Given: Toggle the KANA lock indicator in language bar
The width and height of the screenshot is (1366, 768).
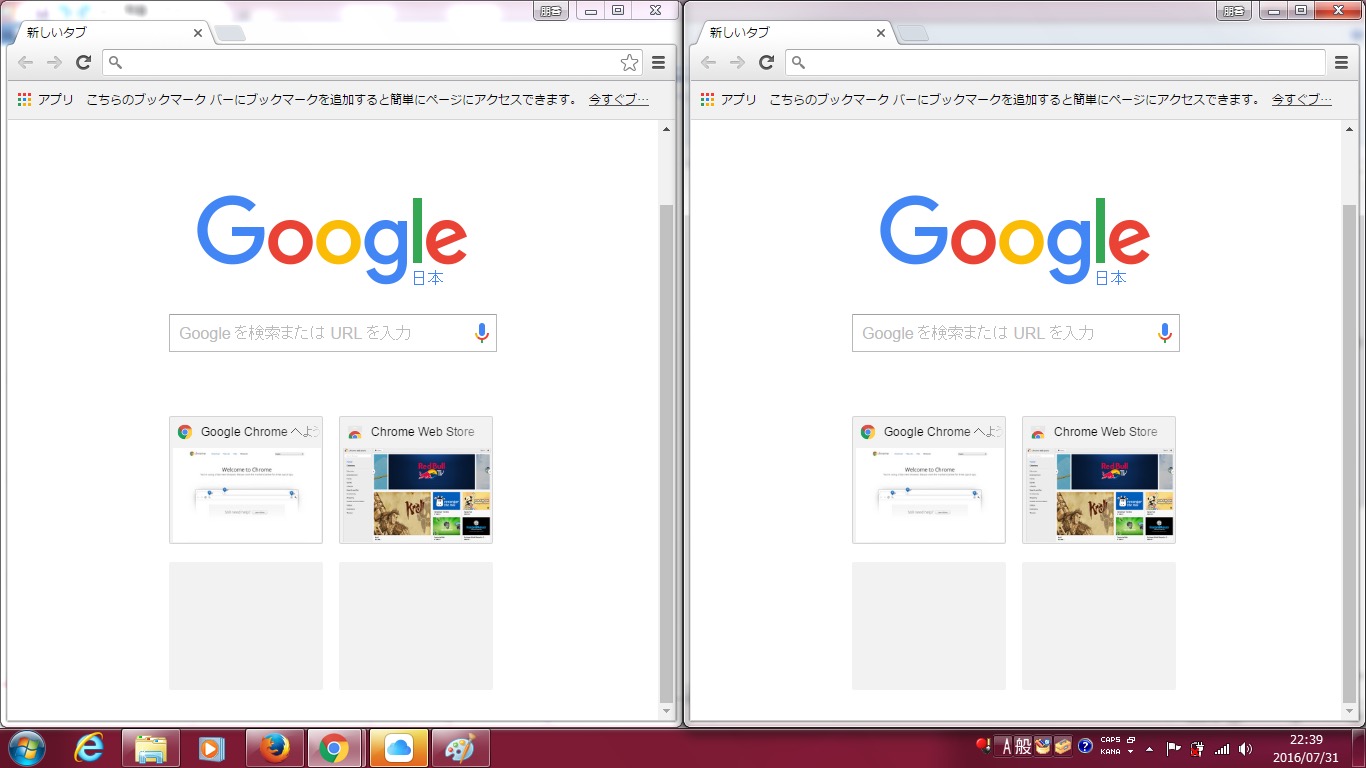Looking at the screenshot, I should tap(1110, 751).
